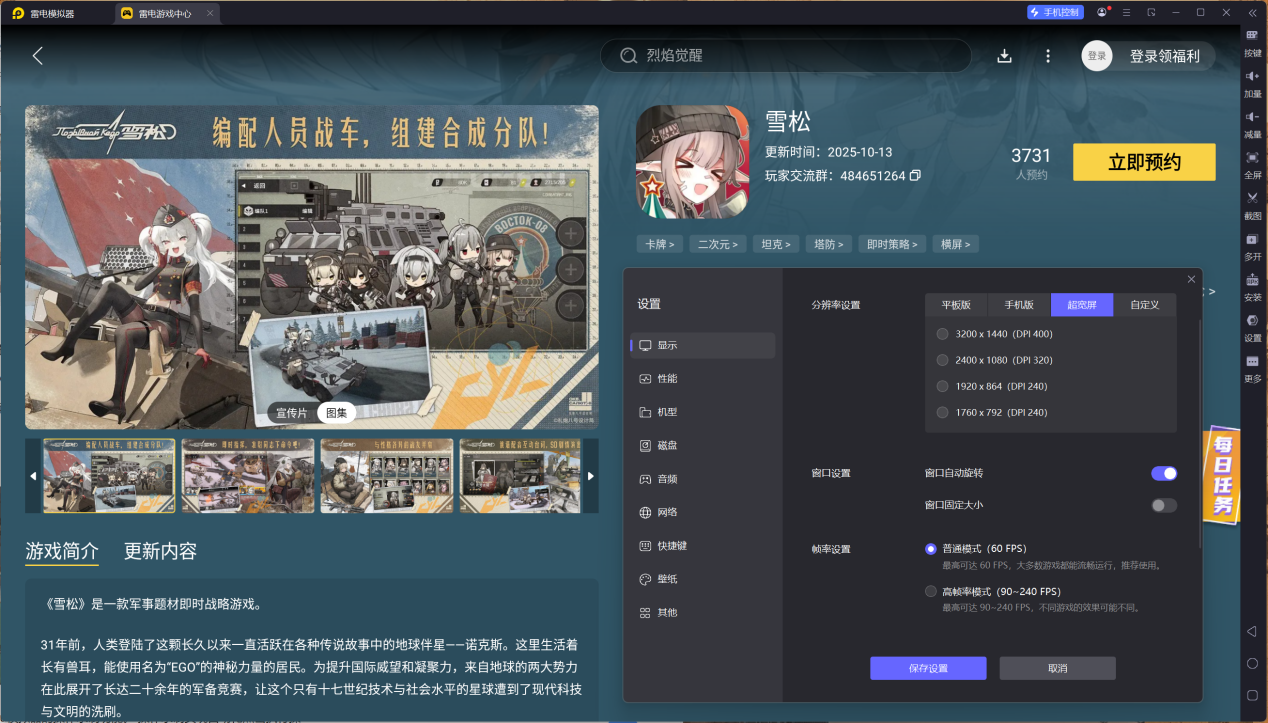Select the 高帧率模式 frame rate option
This screenshot has width=1268, height=723.
coord(929,591)
